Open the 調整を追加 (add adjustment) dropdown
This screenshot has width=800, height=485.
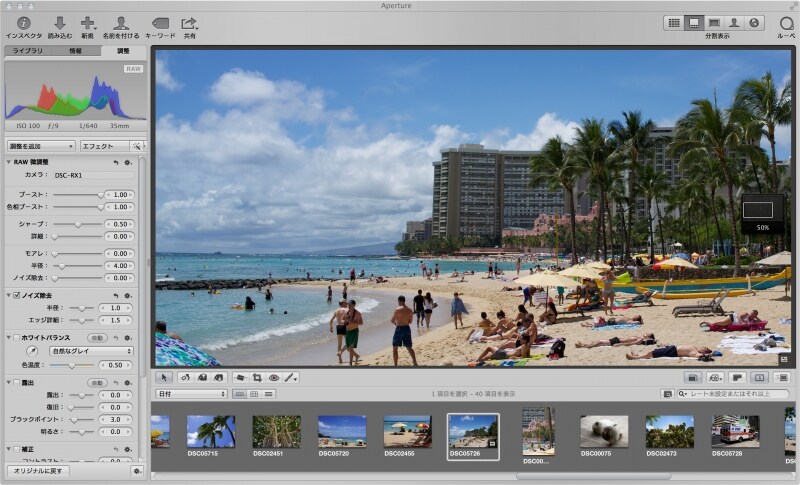pyautogui.click(x=40, y=146)
